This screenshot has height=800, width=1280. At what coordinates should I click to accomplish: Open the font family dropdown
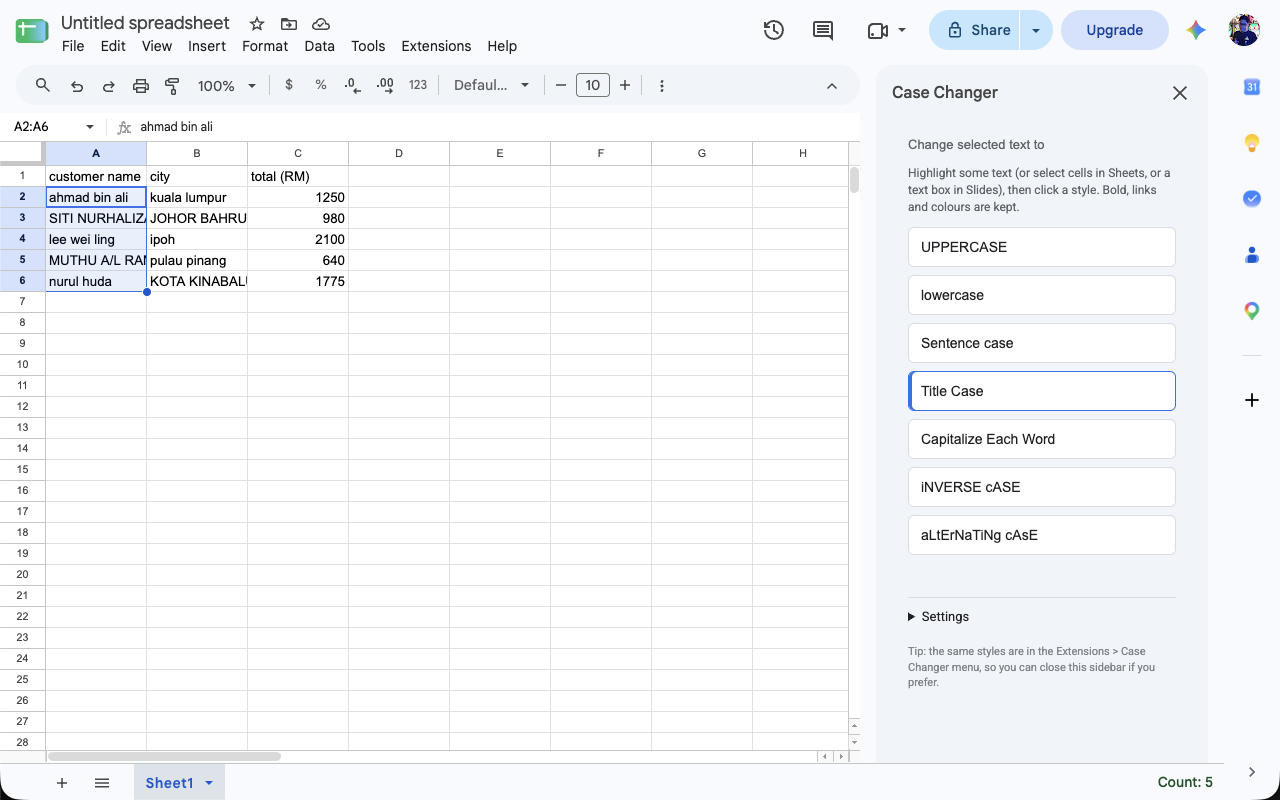coord(491,85)
